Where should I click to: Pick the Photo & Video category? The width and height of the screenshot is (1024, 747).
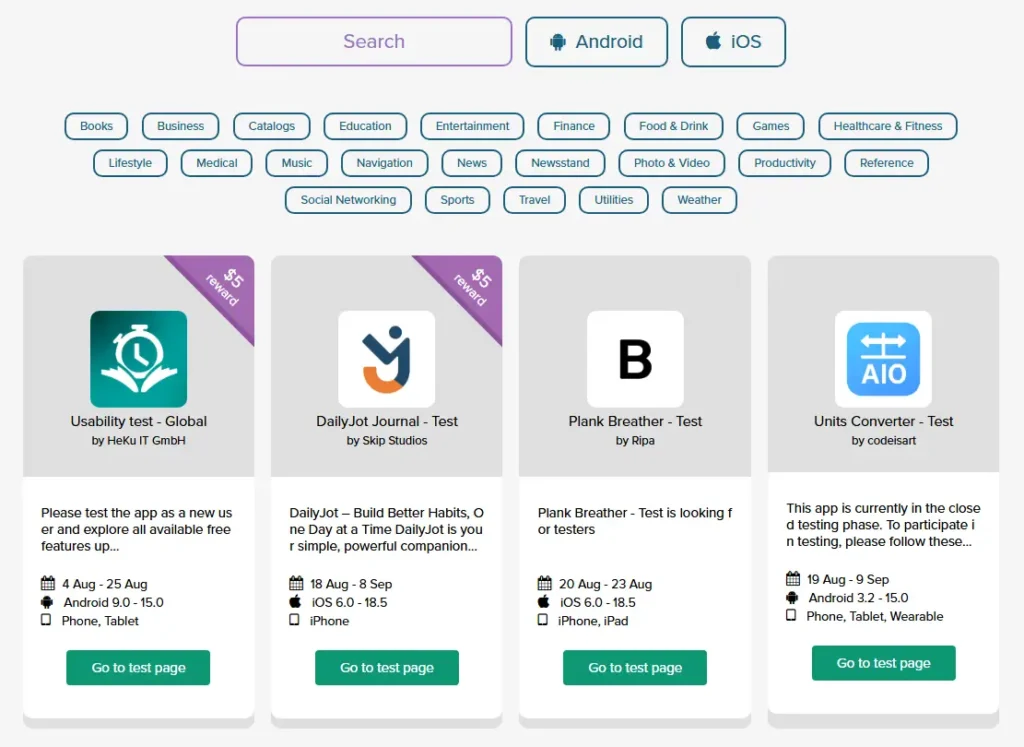(x=672, y=163)
